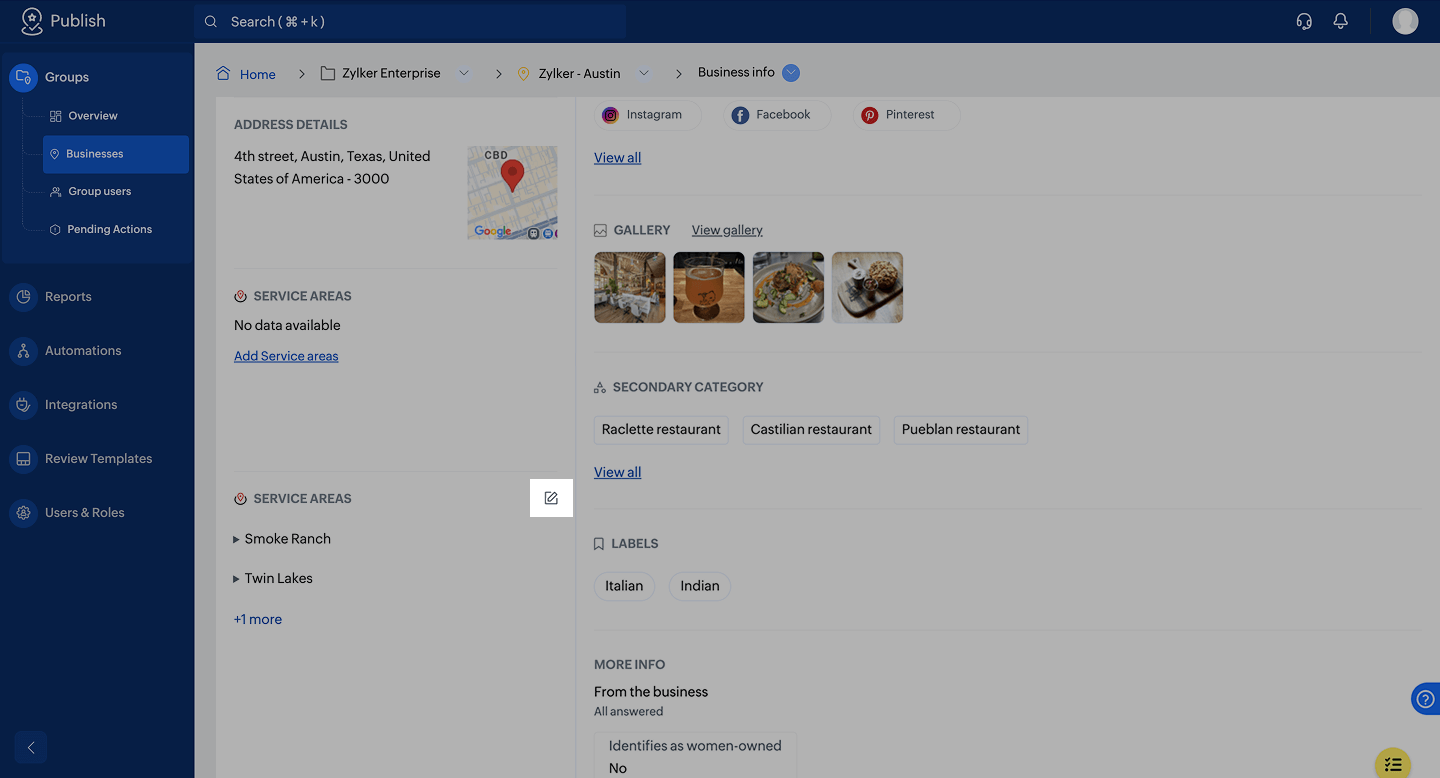The width and height of the screenshot is (1440, 778).
Task: Go to Pending Actions
Action: [109, 229]
